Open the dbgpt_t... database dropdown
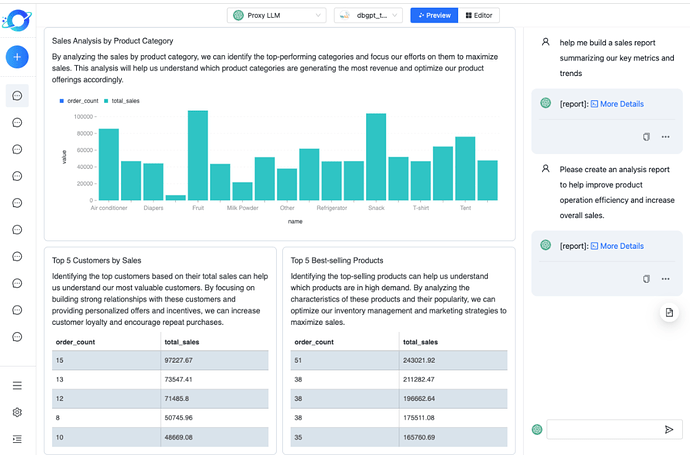The height and width of the screenshot is (455, 690). tap(368, 15)
